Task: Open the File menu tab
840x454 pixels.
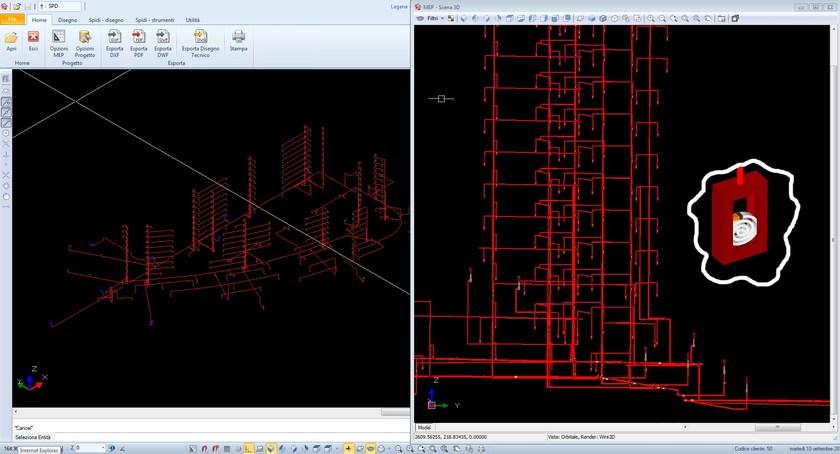Action: [12, 19]
